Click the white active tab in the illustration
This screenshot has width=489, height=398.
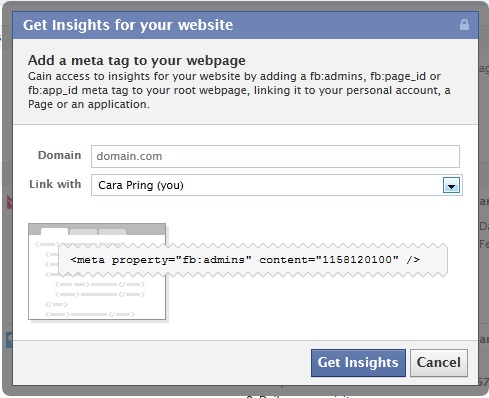54,231
